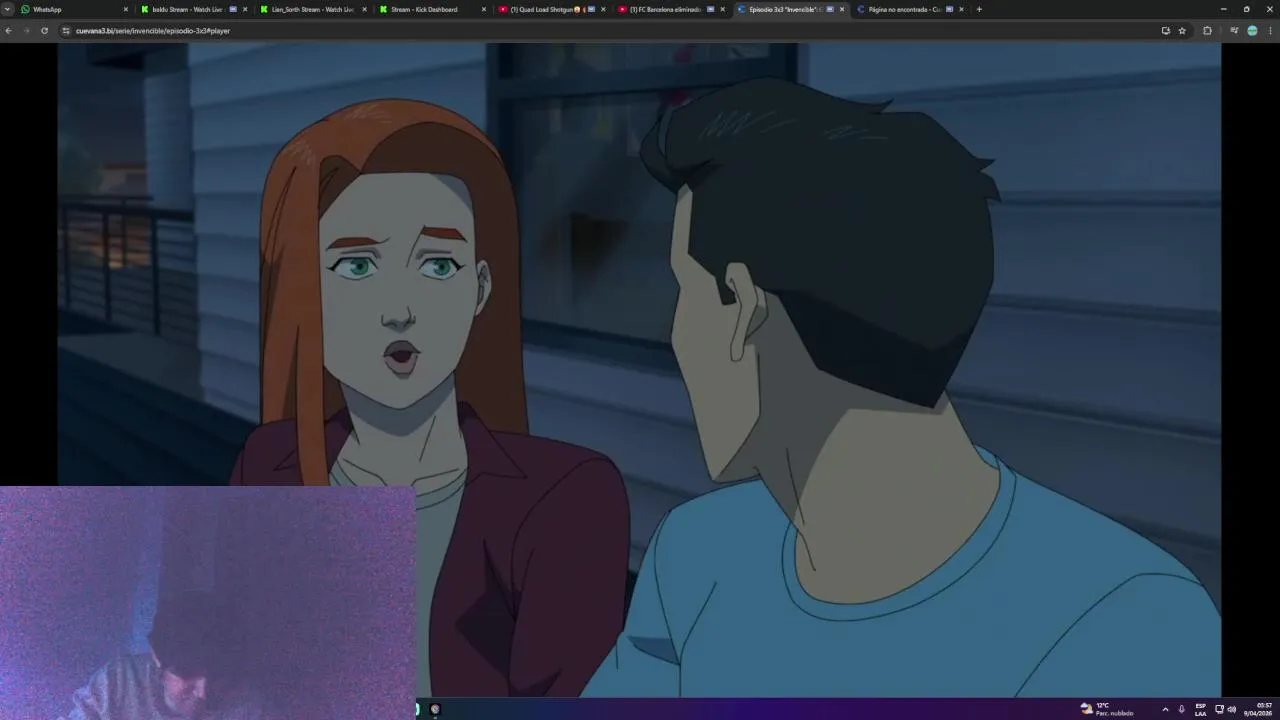Close the Kick Dashboard tab
The height and width of the screenshot is (720, 1280).
click(484, 9)
